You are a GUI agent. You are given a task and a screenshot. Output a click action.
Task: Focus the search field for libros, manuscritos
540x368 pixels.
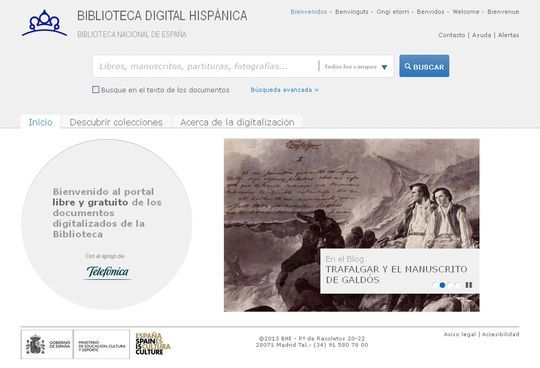tap(206, 66)
